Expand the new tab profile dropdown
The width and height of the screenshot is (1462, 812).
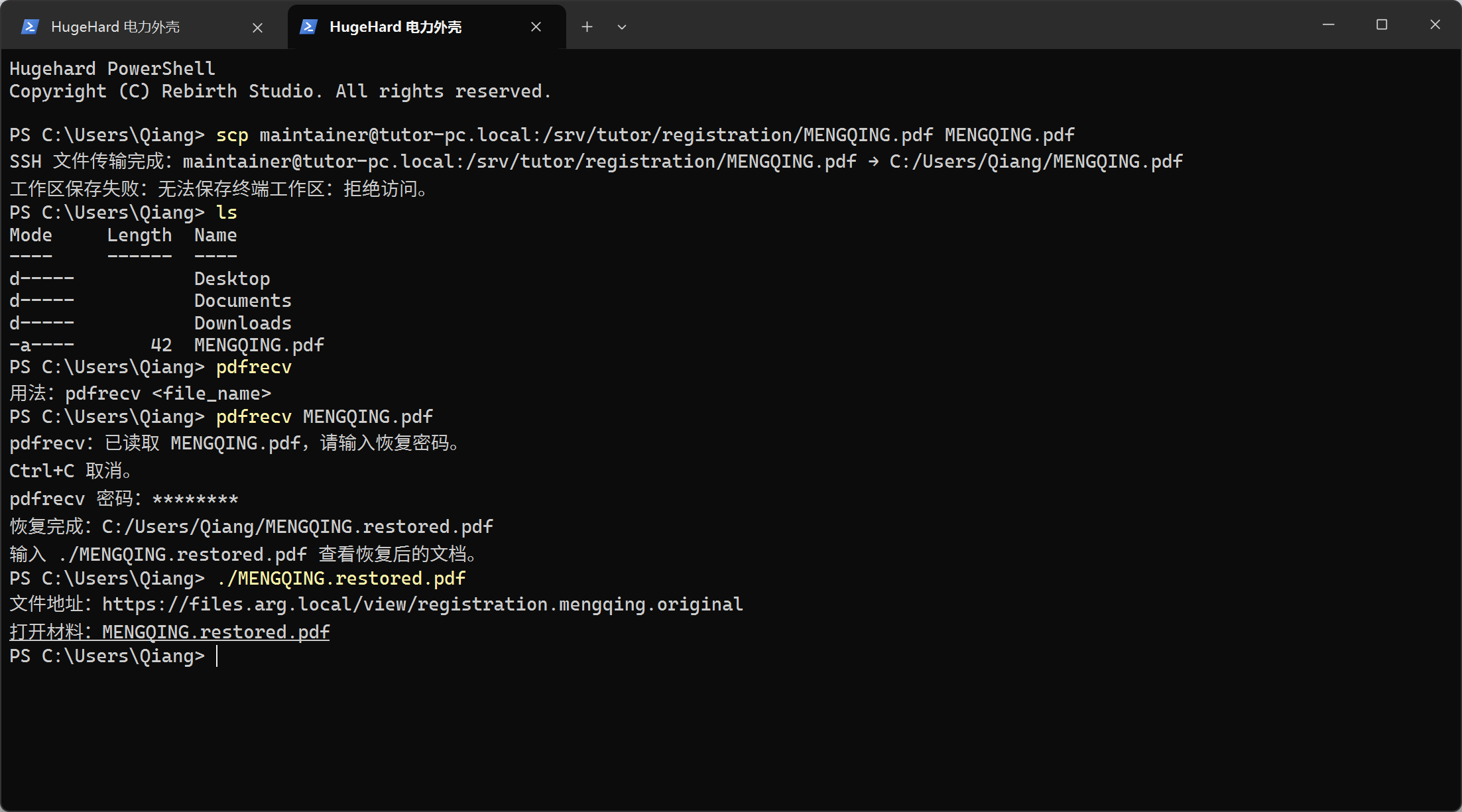click(x=622, y=27)
